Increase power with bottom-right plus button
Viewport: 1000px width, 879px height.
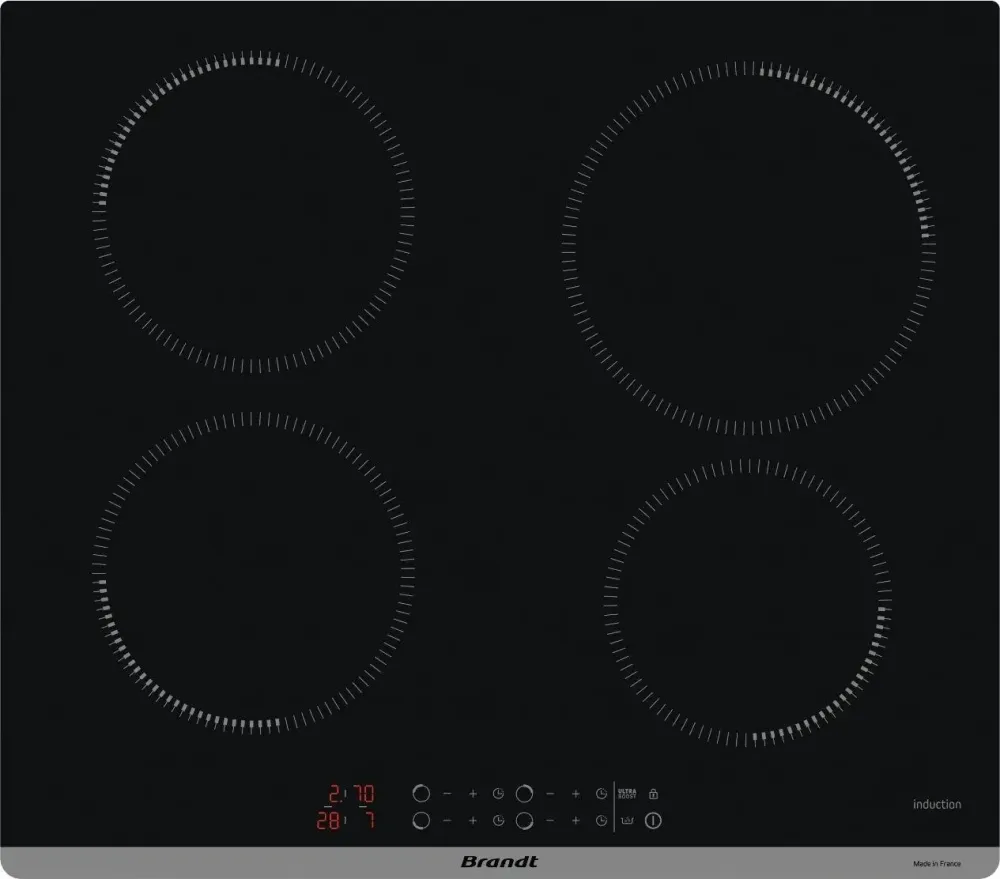(x=576, y=821)
